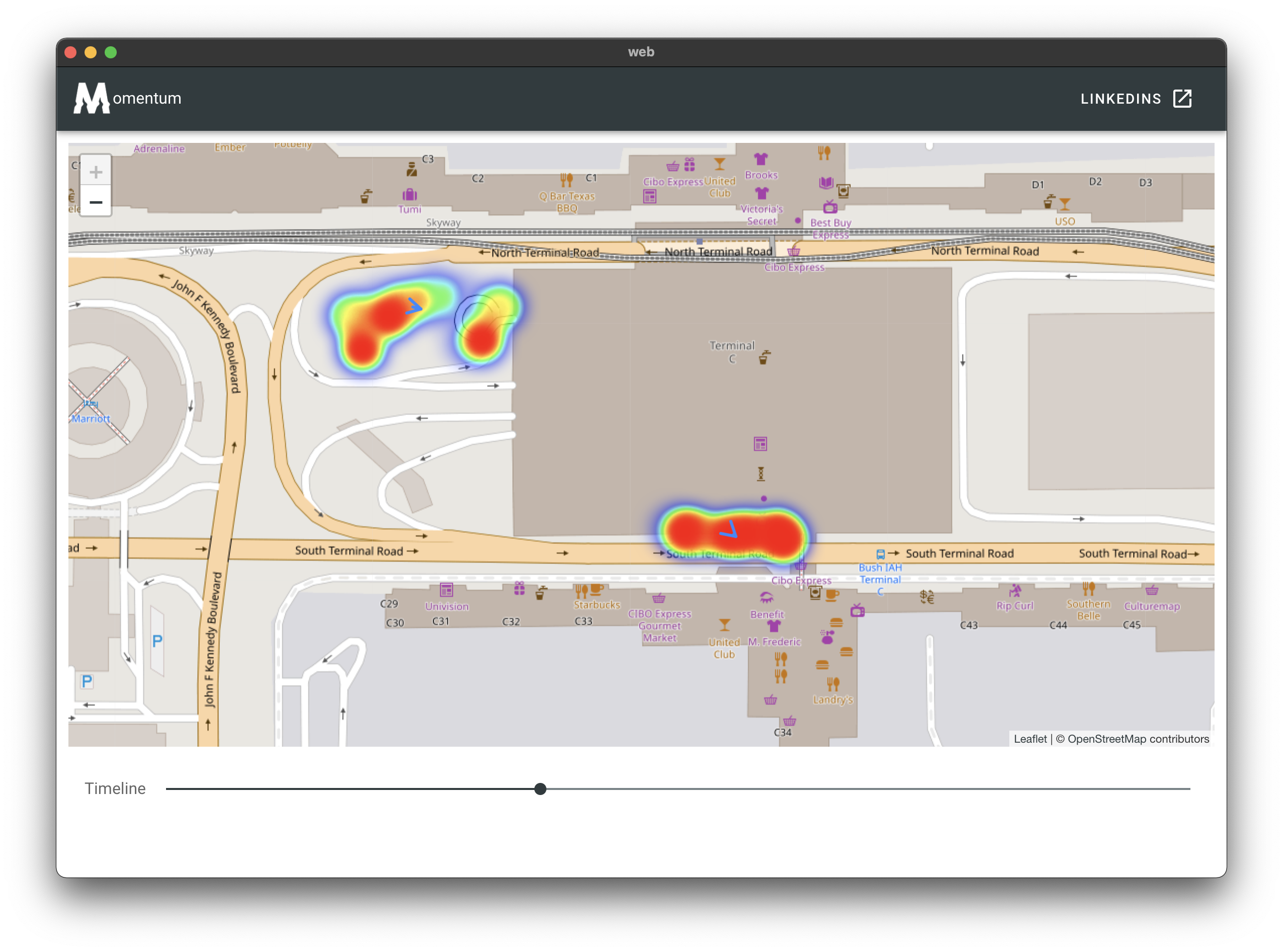Click the blue parking P icon

click(x=156, y=641)
